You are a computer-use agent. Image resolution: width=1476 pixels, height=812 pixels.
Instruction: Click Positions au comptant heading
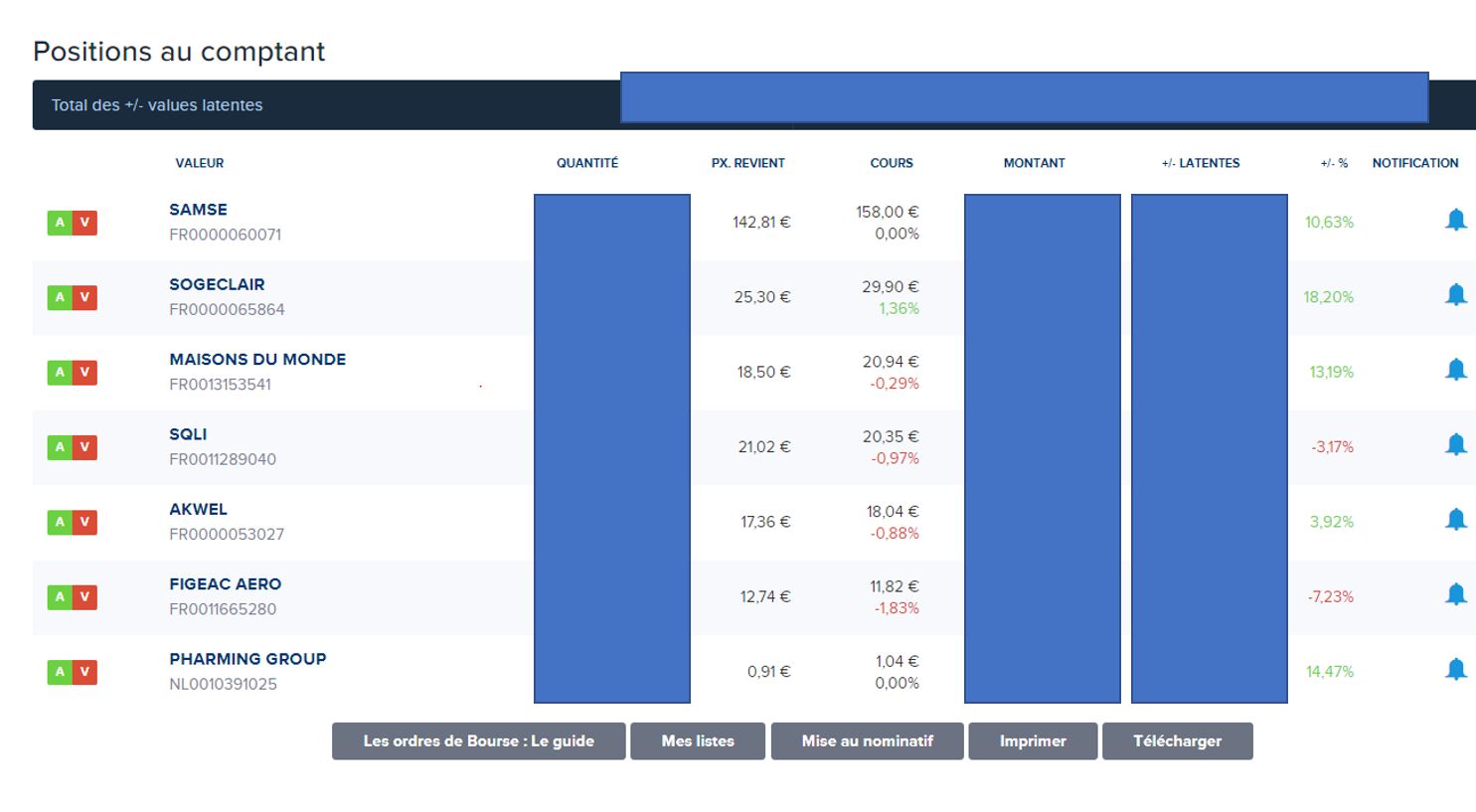[179, 52]
